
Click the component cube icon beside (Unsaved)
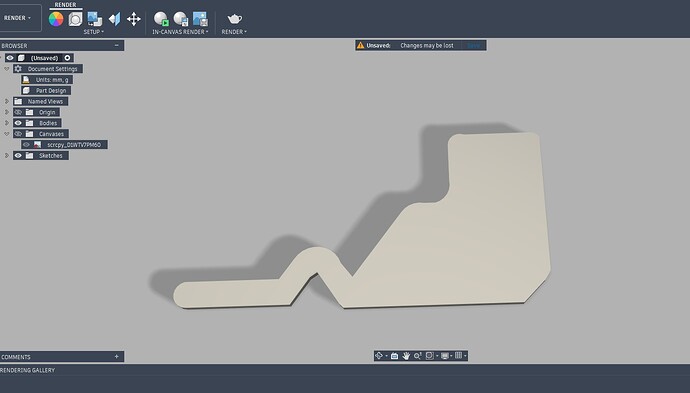pyautogui.click(x=21, y=58)
